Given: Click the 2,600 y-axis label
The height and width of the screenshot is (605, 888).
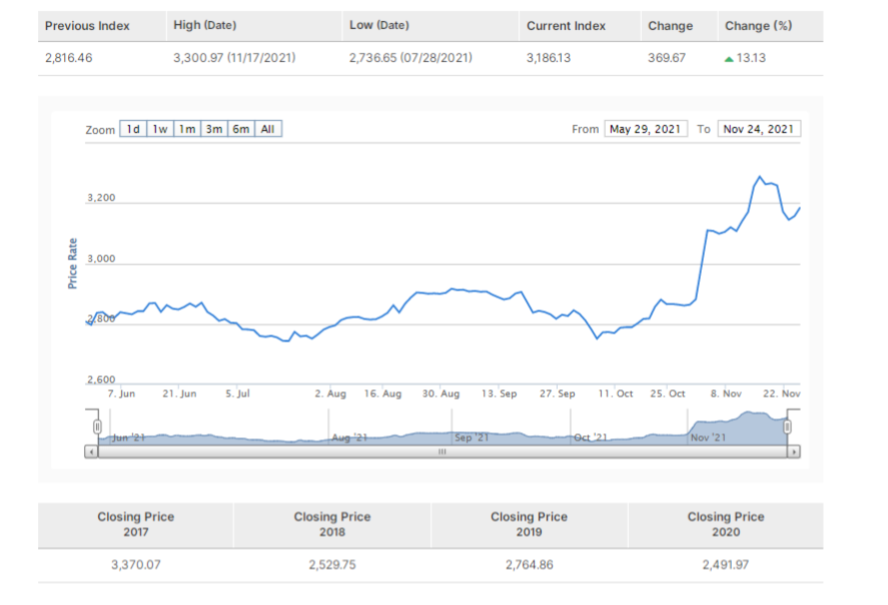Looking at the screenshot, I should pos(101,380).
